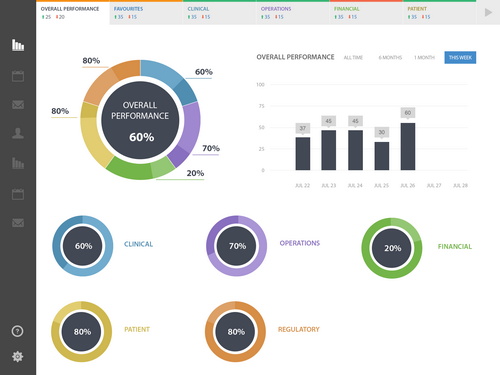Switch to the Favourites tab
This screenshot has width=500, height=375.
point(146,13)
